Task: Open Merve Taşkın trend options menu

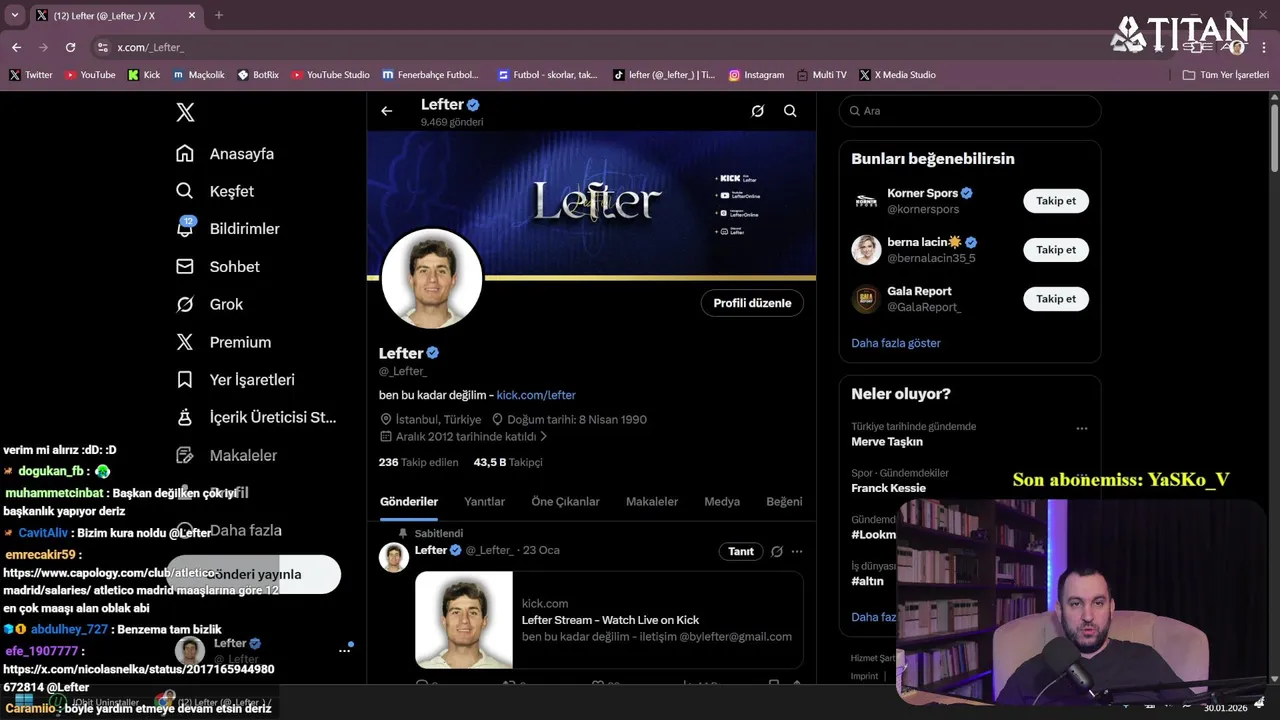Action: pos(1081,428)
